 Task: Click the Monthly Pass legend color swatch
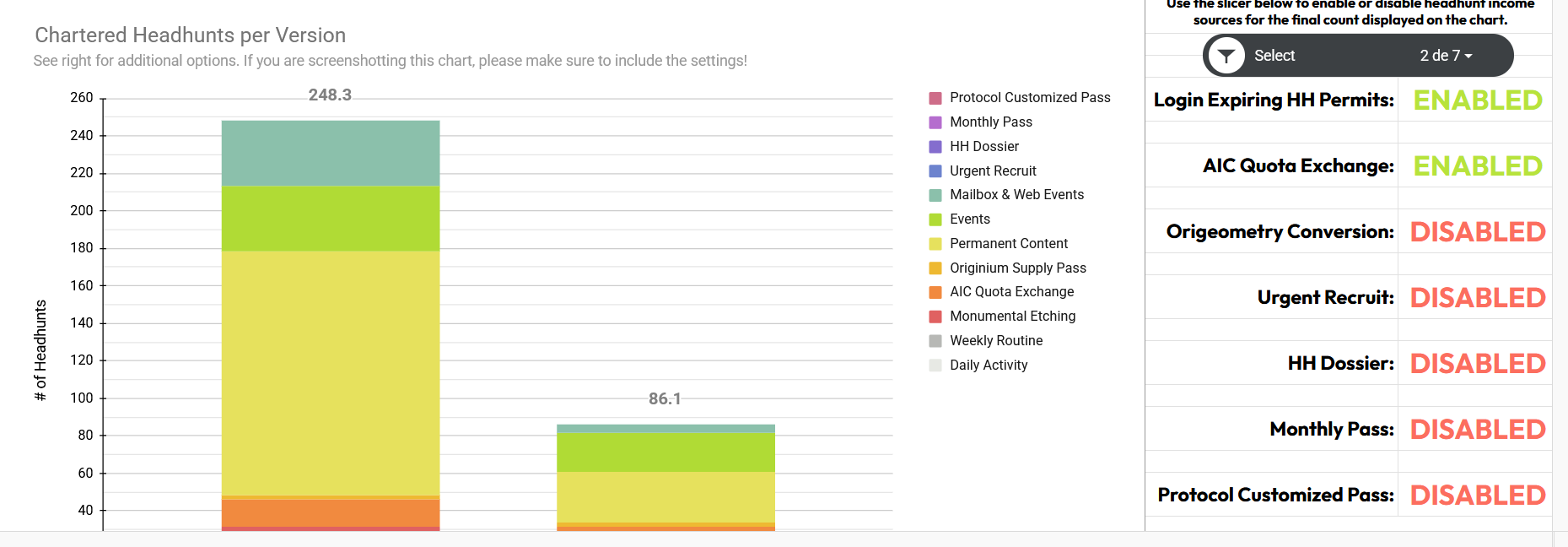pyautogui.click(x=935, y=122)
